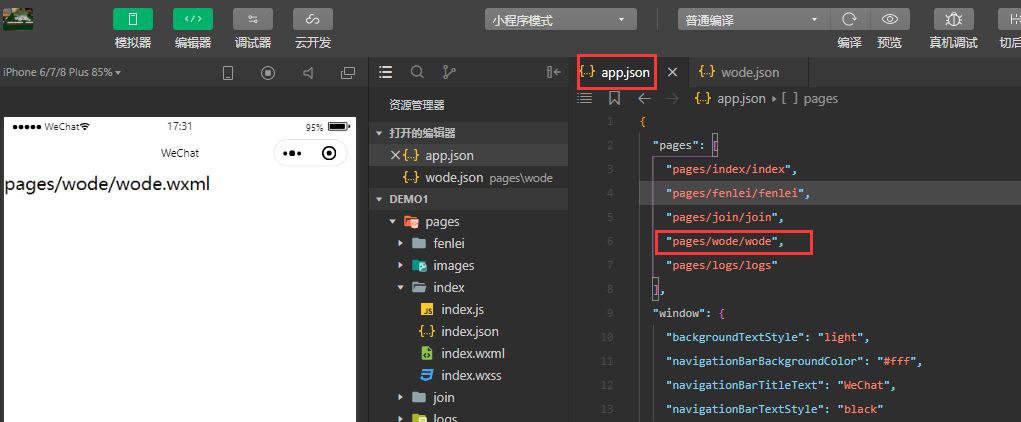Screen dimensions: 1021x422
Task: Toggle the simulator sound speaker icon
Action: 308,73
